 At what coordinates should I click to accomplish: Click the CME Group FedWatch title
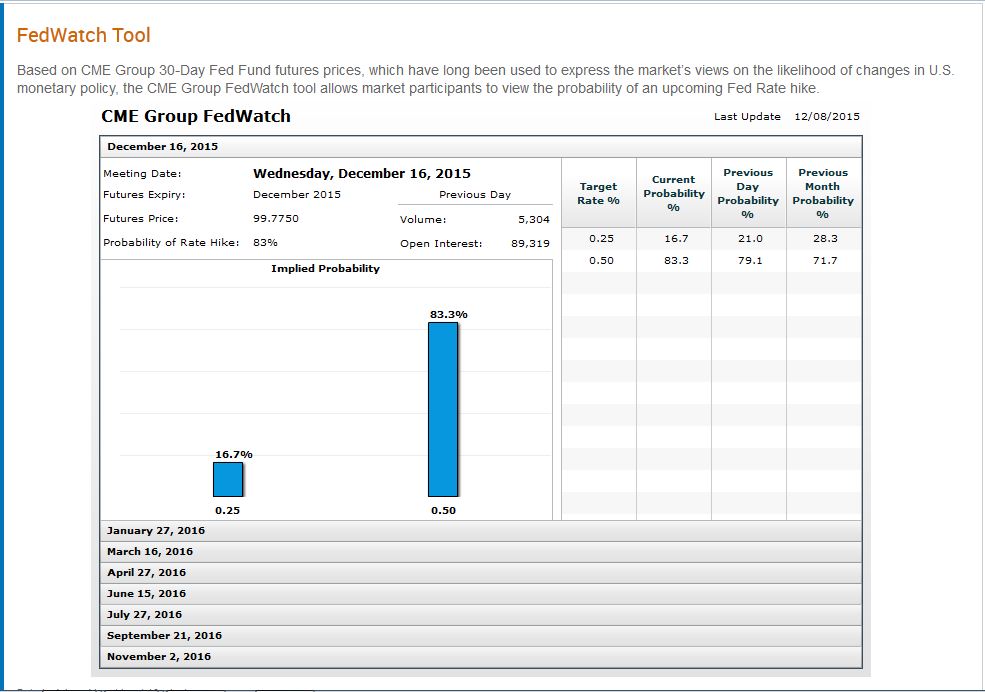[196, 116]
